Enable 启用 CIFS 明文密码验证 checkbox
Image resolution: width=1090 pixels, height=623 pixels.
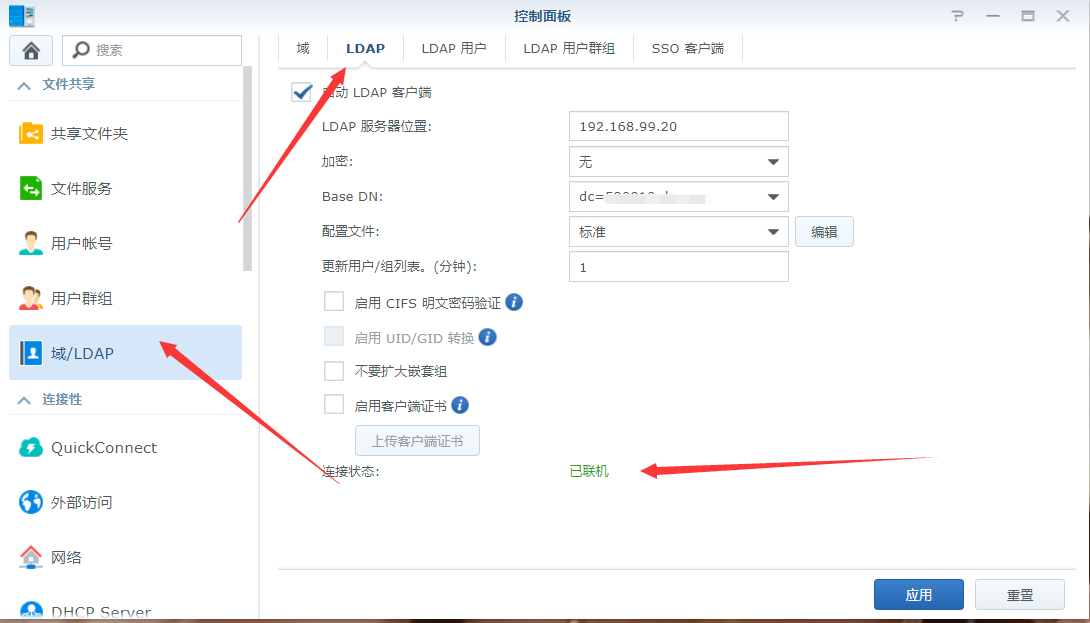pyautogui.click(x=334, y=302)
